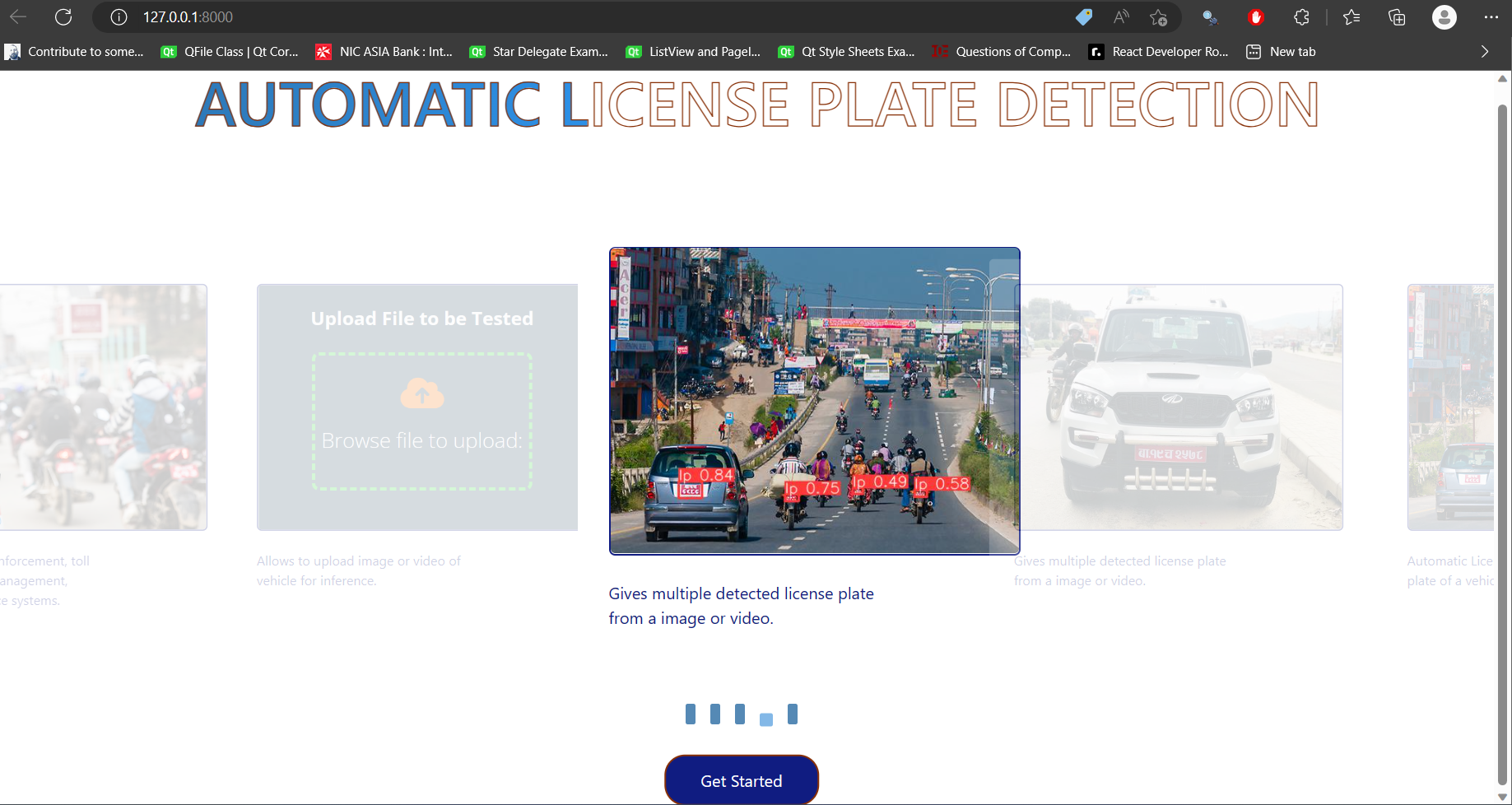The width and height of the screenshot is (1512, 805).
Task: Open the password manager icon
Action: (1209, 17)
